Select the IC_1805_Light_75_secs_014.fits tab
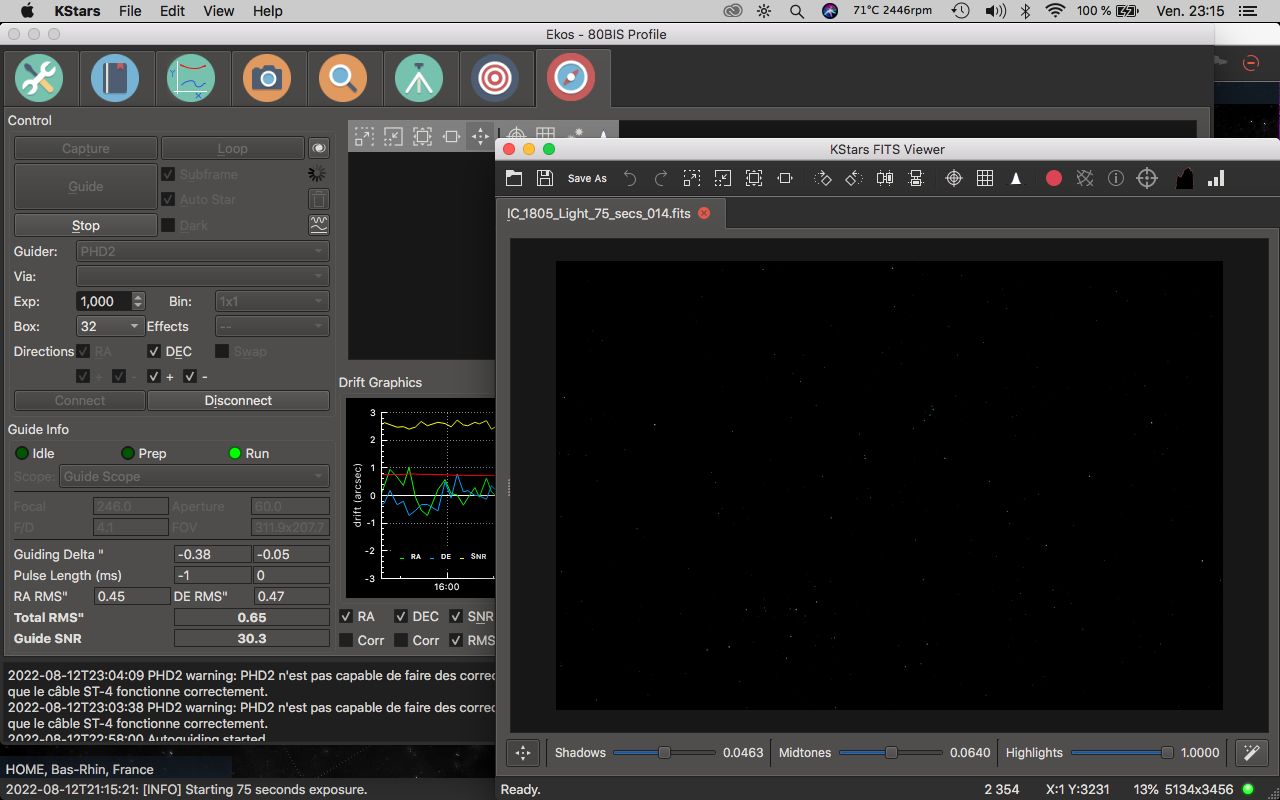Screen dimensions: 1280x800 pos(598,214)
